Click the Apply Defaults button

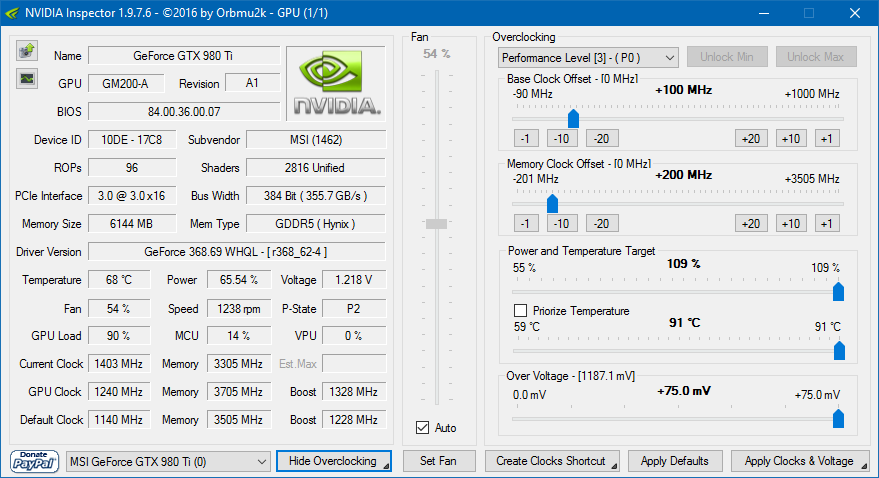click(x=675, y=461)
